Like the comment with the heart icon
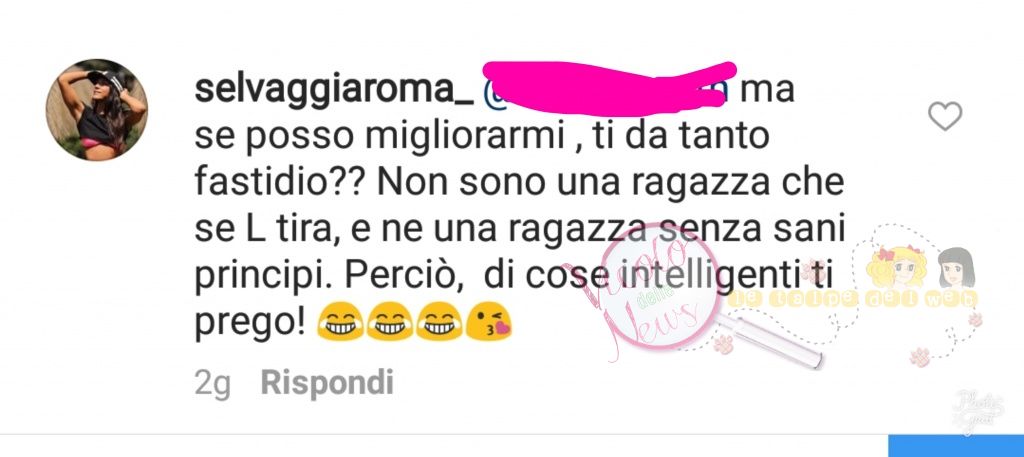This screenshot has width=1024, height=457. tap(945, 117)
